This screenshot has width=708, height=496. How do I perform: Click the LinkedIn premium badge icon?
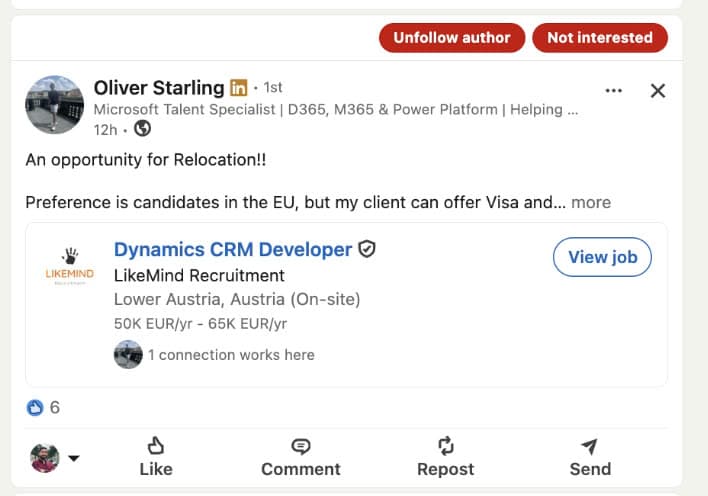tap(238, 88)
